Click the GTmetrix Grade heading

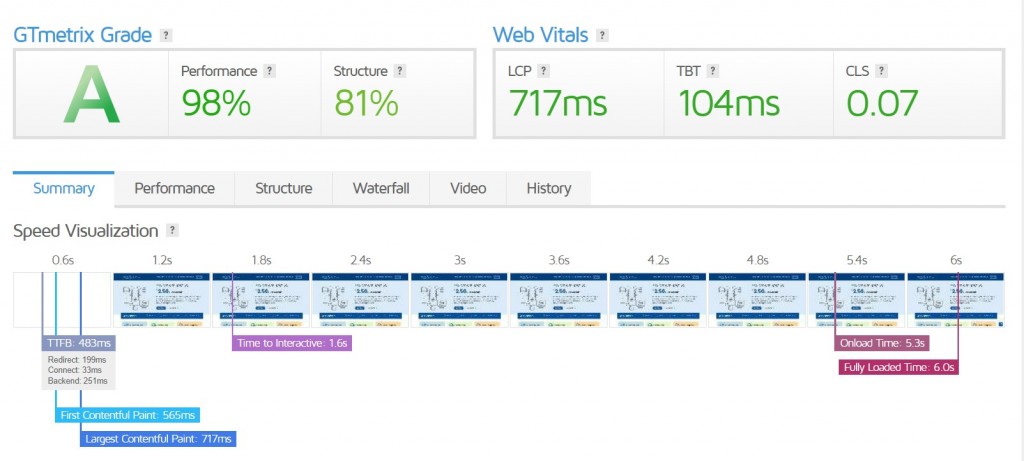pyautogui.click(x=83, y=35)
